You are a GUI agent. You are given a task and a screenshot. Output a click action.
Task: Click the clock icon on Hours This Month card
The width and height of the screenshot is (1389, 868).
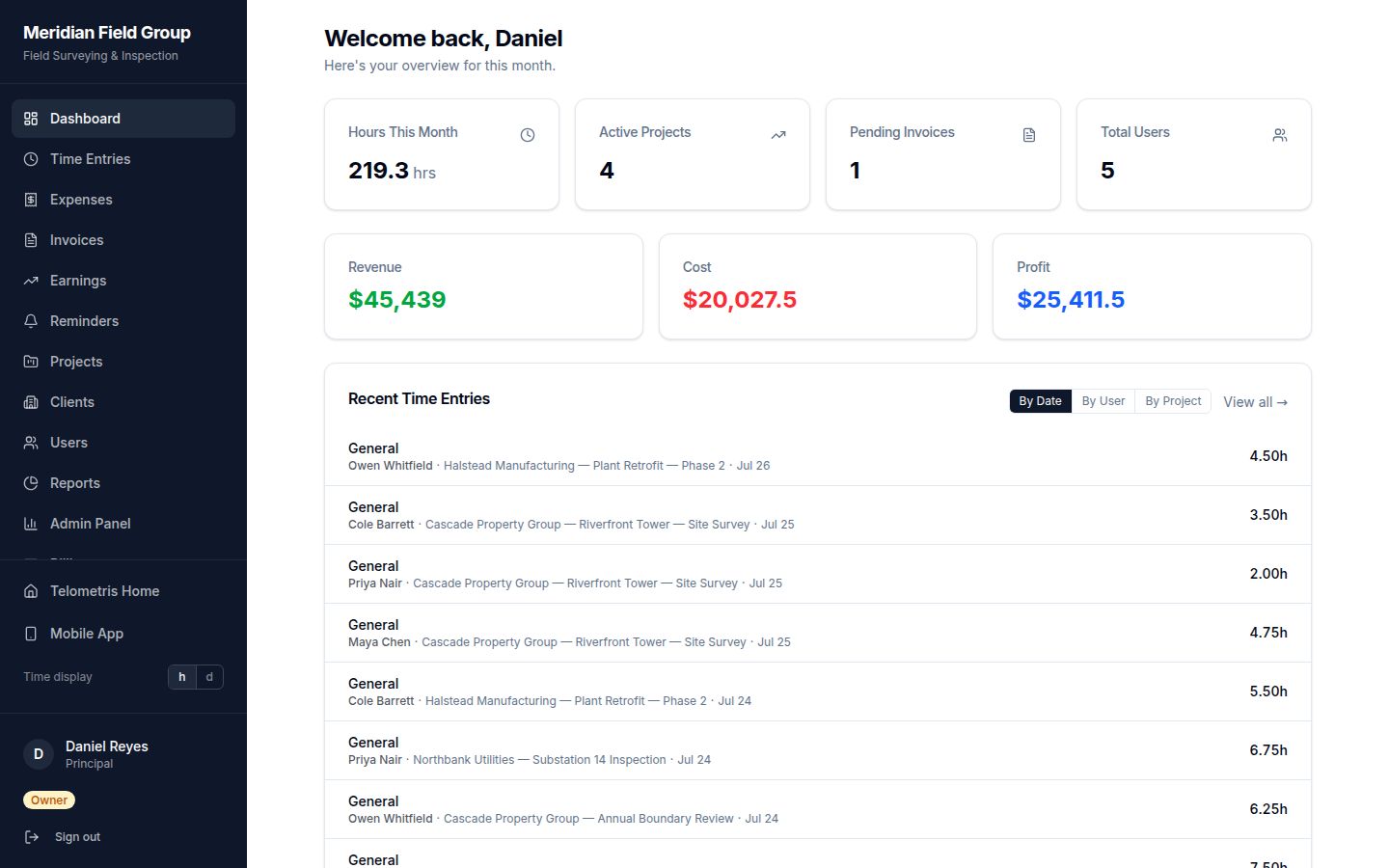pyautogui.click(x=528, y=135)
